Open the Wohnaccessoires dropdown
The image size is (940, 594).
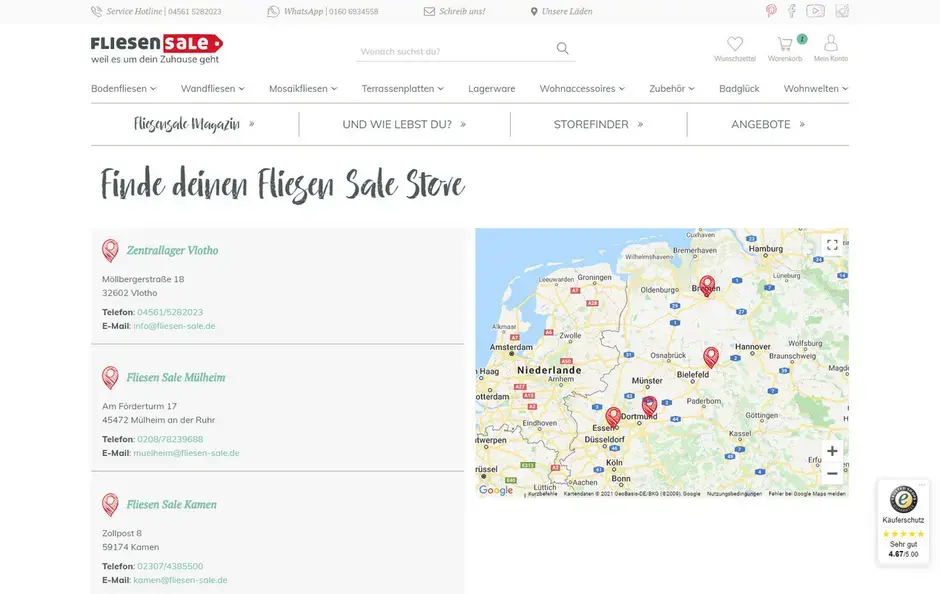581,88
